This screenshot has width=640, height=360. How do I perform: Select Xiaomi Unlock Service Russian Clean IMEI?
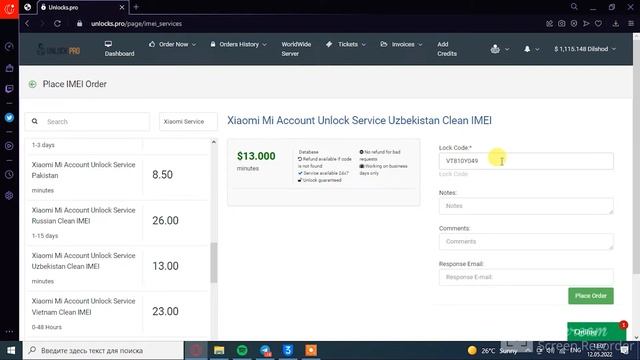(x=83, y=216)
